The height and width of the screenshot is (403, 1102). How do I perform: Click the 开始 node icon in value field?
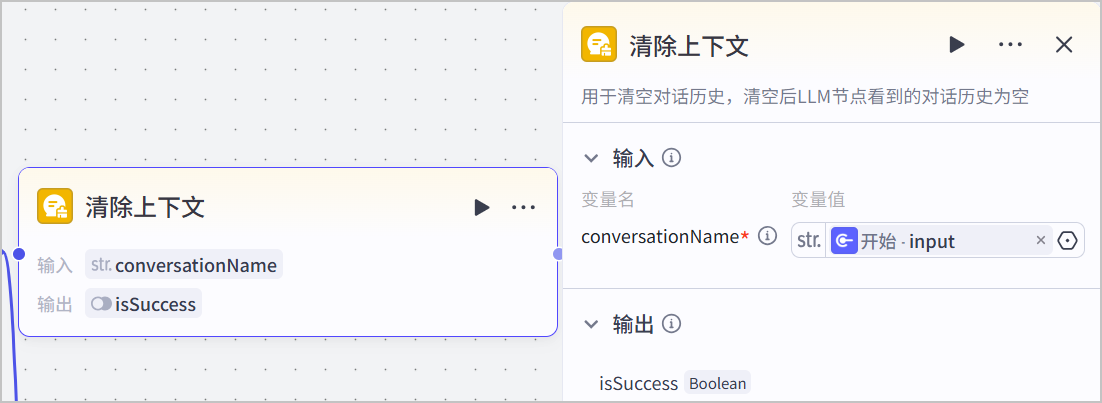844,241
